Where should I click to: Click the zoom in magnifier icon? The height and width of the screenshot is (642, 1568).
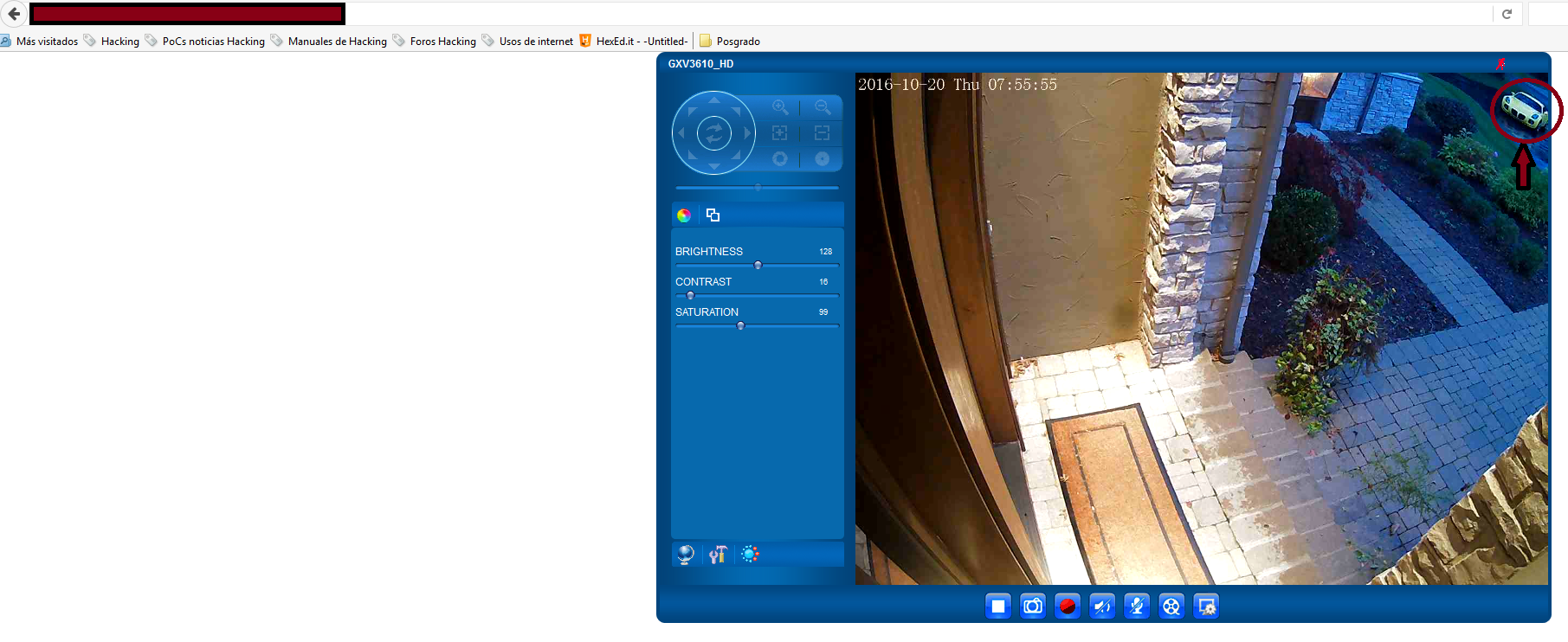780,107
